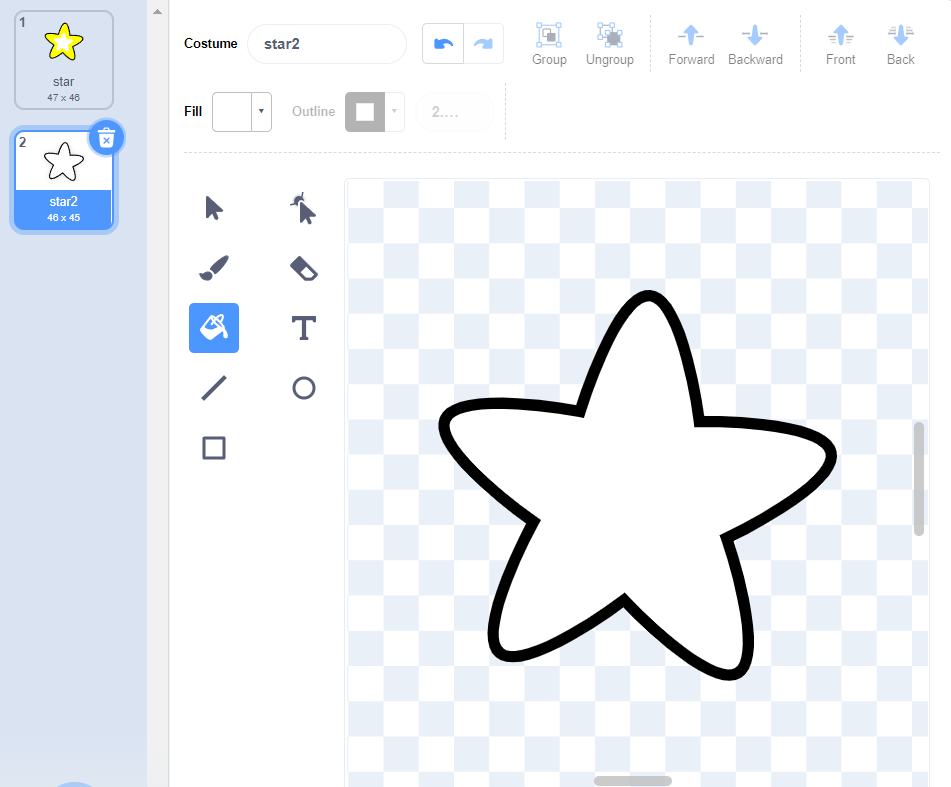Select the Rectangle tool

tap(214, 448)
